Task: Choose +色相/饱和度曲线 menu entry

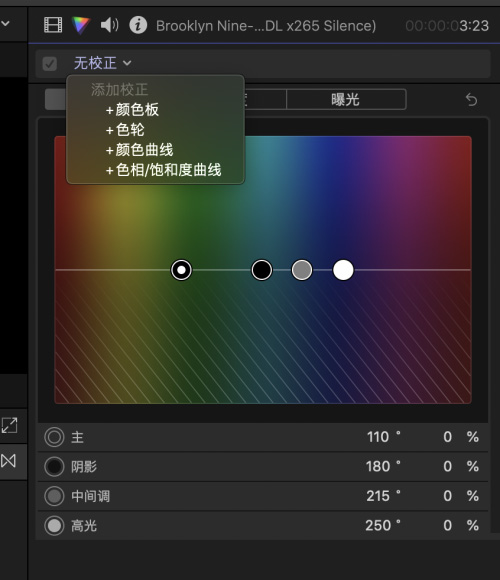Action: pos(163,170)
